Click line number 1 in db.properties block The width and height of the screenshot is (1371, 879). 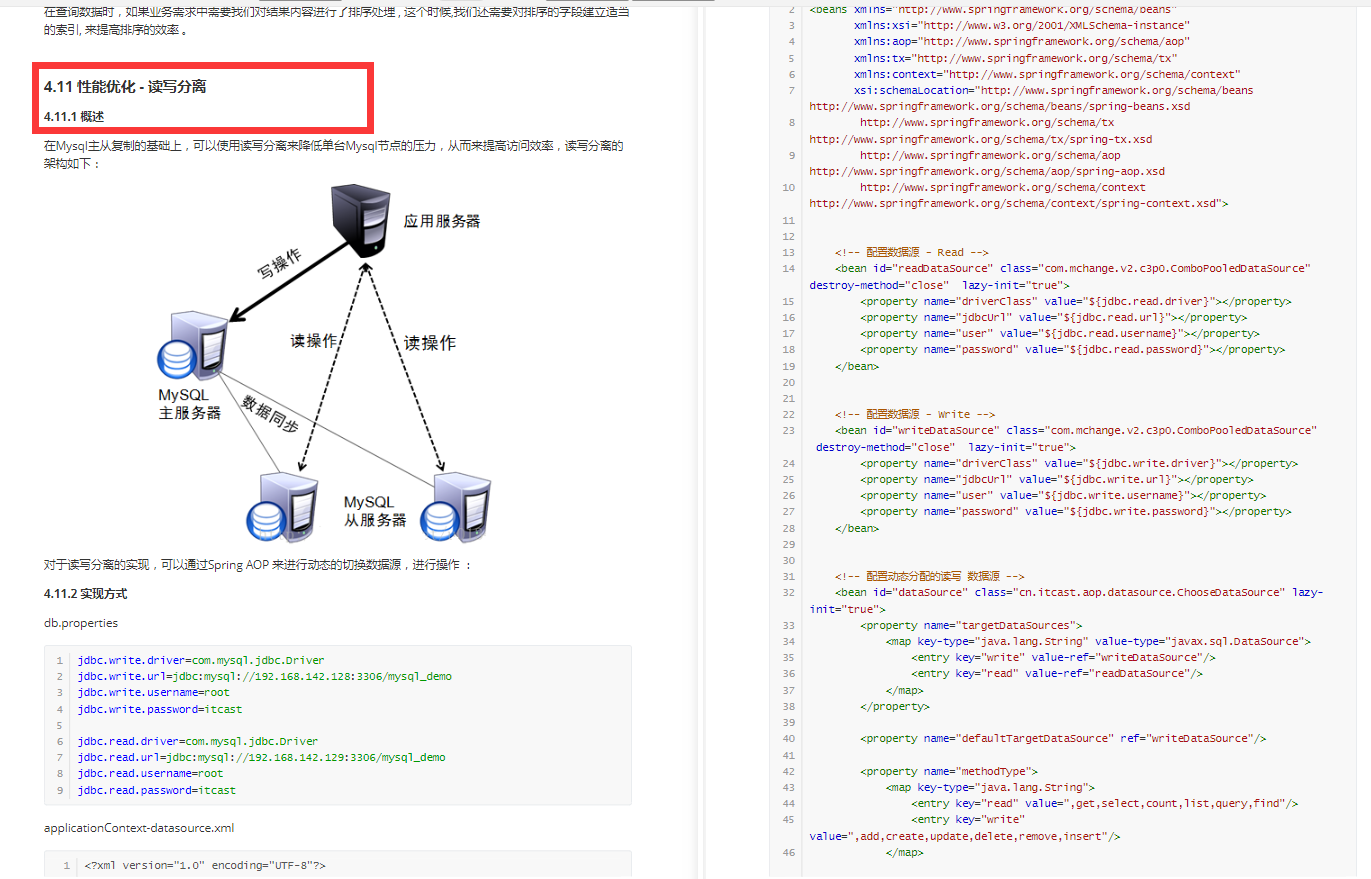58,660
